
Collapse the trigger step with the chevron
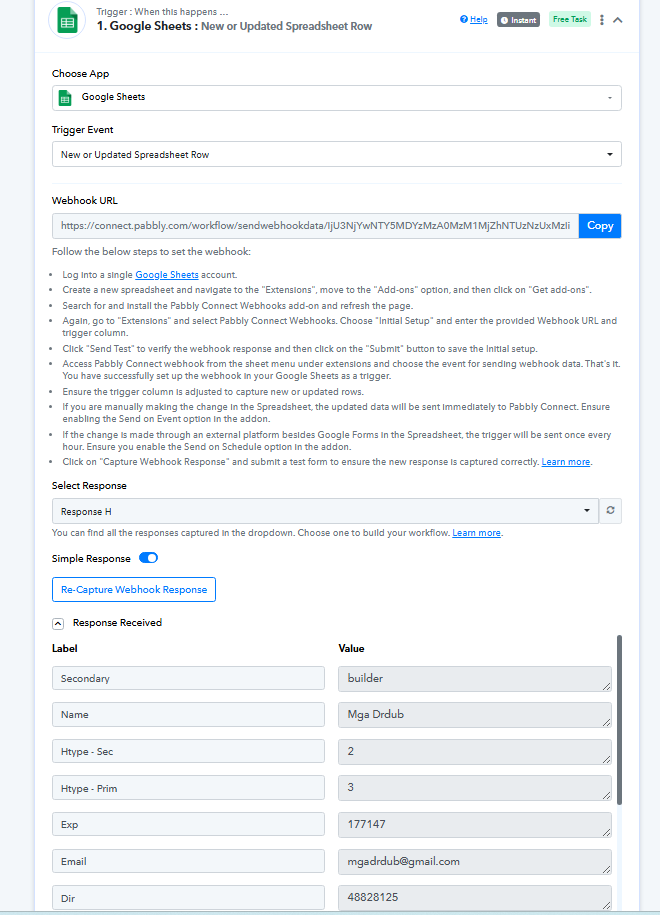(x=618, y=20)
